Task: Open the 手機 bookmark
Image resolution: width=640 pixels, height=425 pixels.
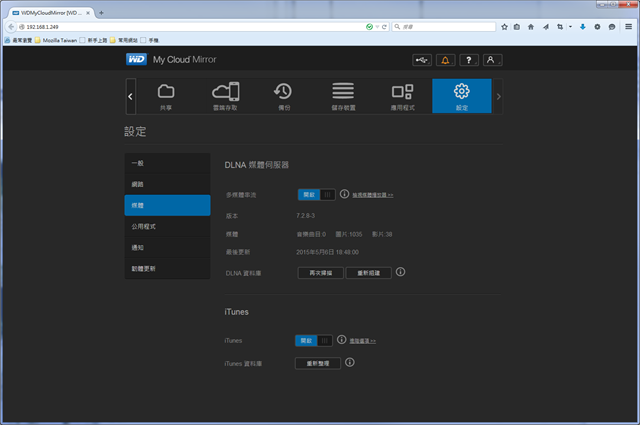Action: pyautogui.click(x=150, y=40)
